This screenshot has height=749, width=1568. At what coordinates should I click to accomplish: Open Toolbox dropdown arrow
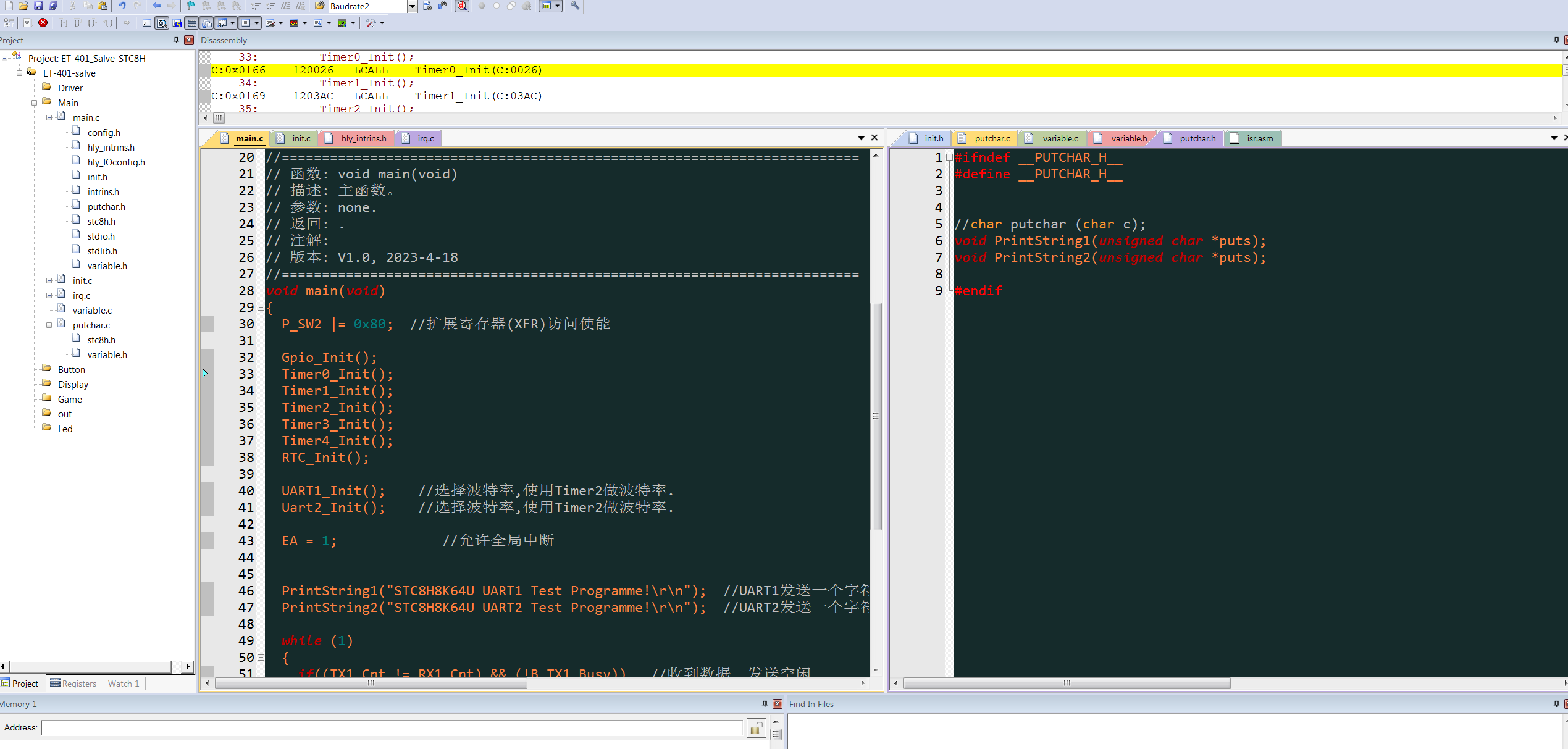click(x=382, y=23)
